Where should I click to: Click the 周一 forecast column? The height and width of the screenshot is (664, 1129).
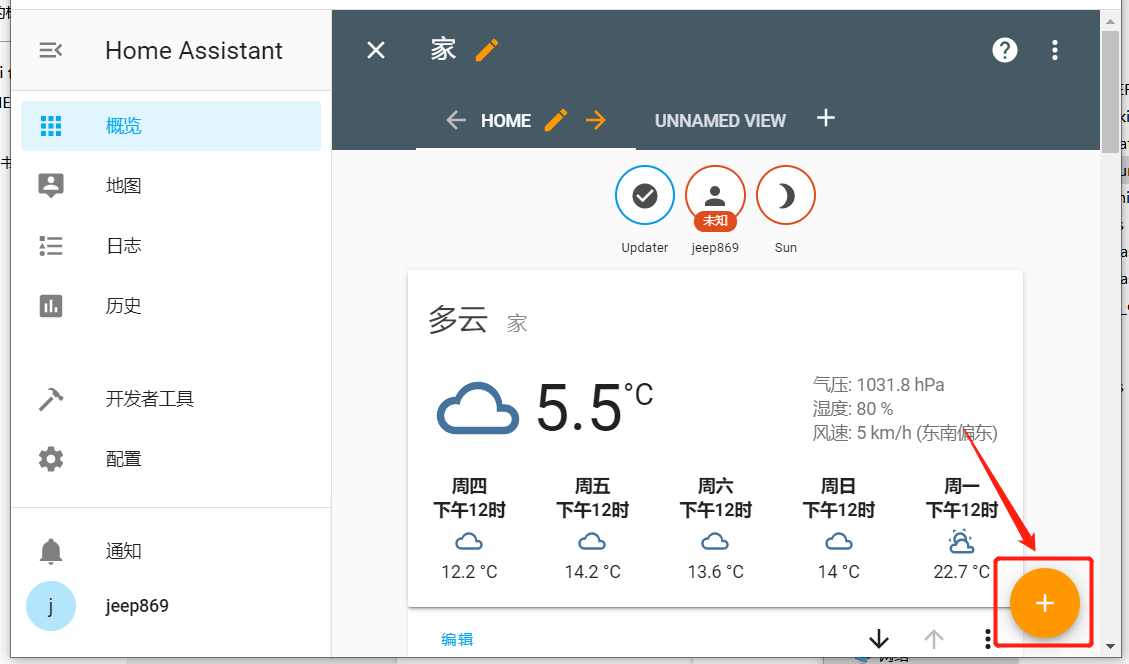point(962,529)
